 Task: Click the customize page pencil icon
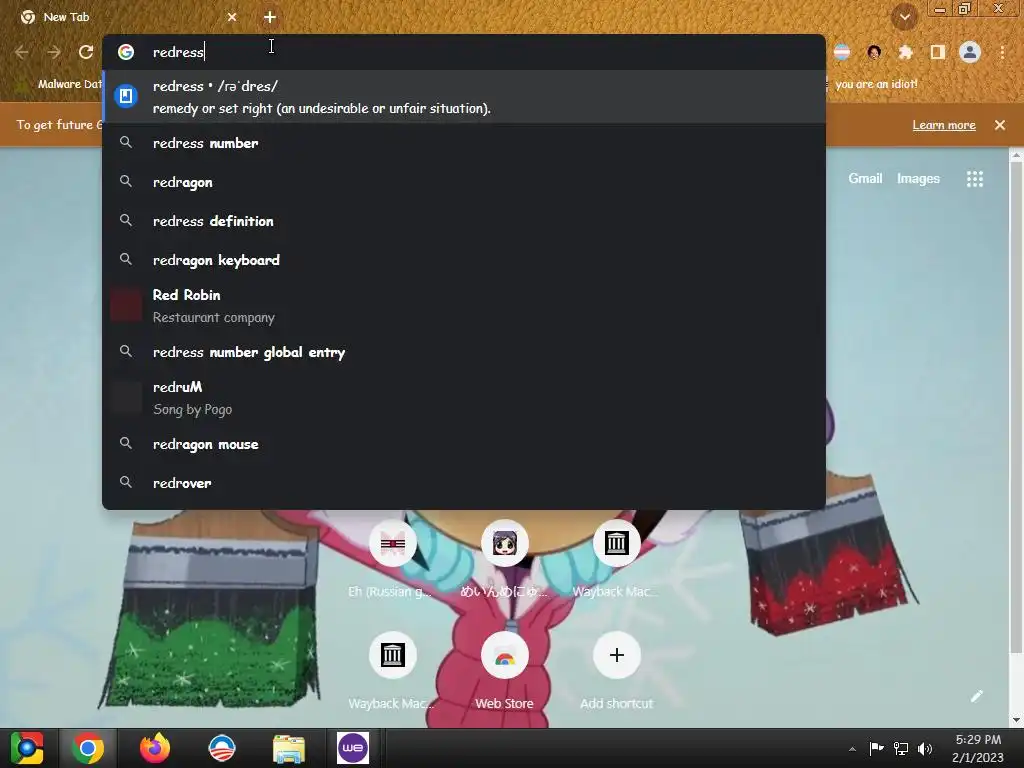pos(976,696)
